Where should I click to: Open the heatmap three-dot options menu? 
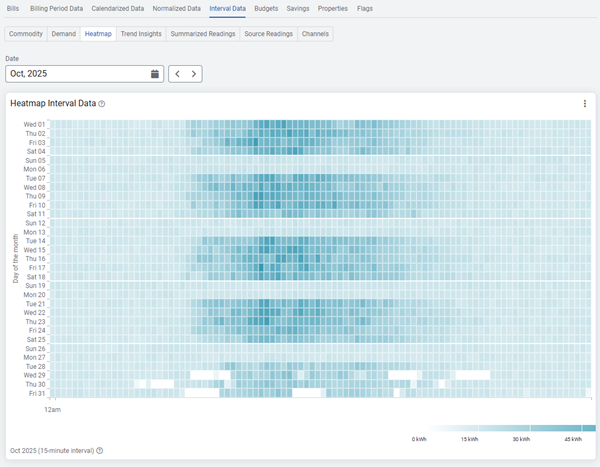click(585, 104)
